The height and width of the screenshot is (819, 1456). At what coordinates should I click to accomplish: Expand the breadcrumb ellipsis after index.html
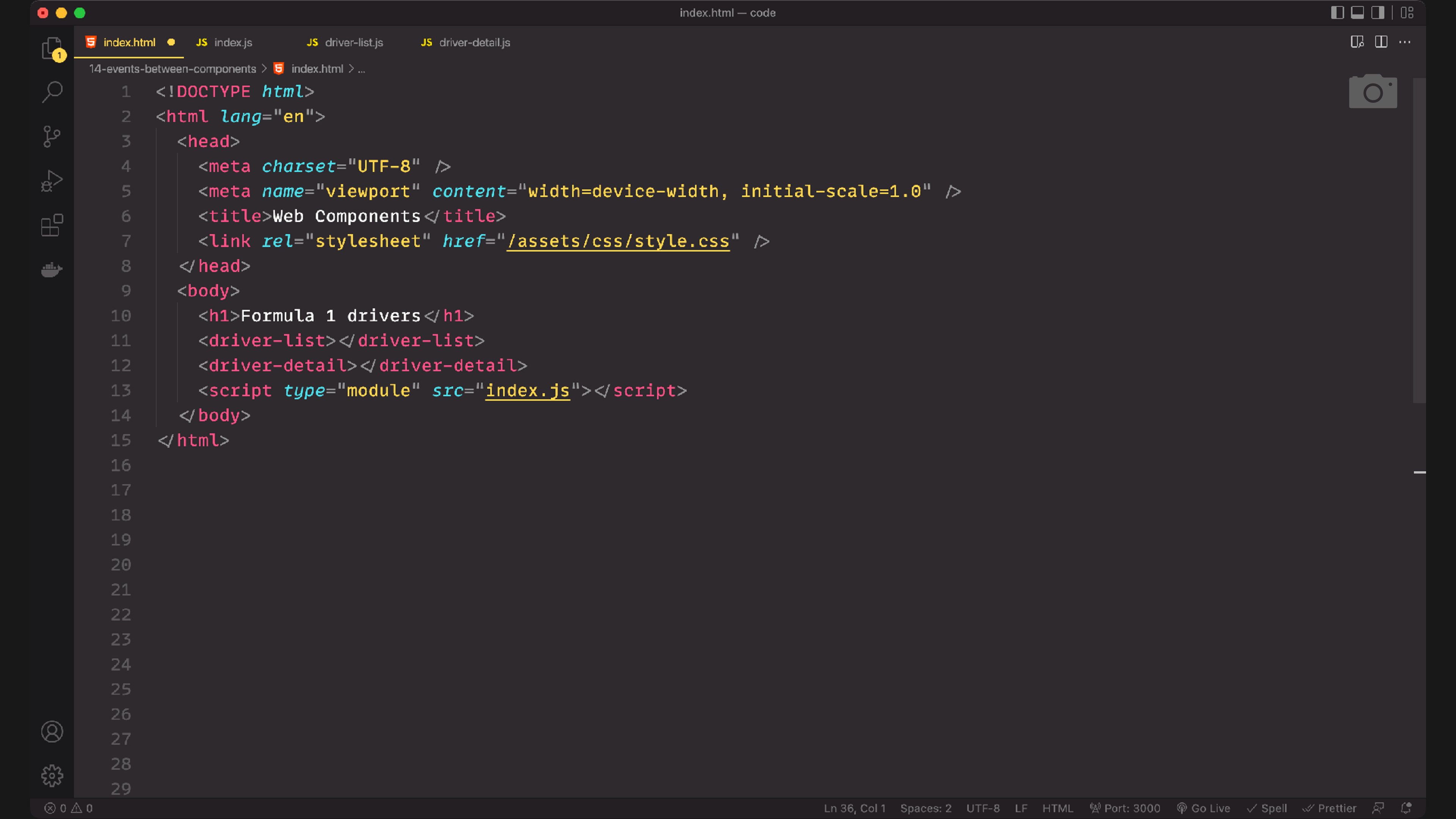coord(362,69)
